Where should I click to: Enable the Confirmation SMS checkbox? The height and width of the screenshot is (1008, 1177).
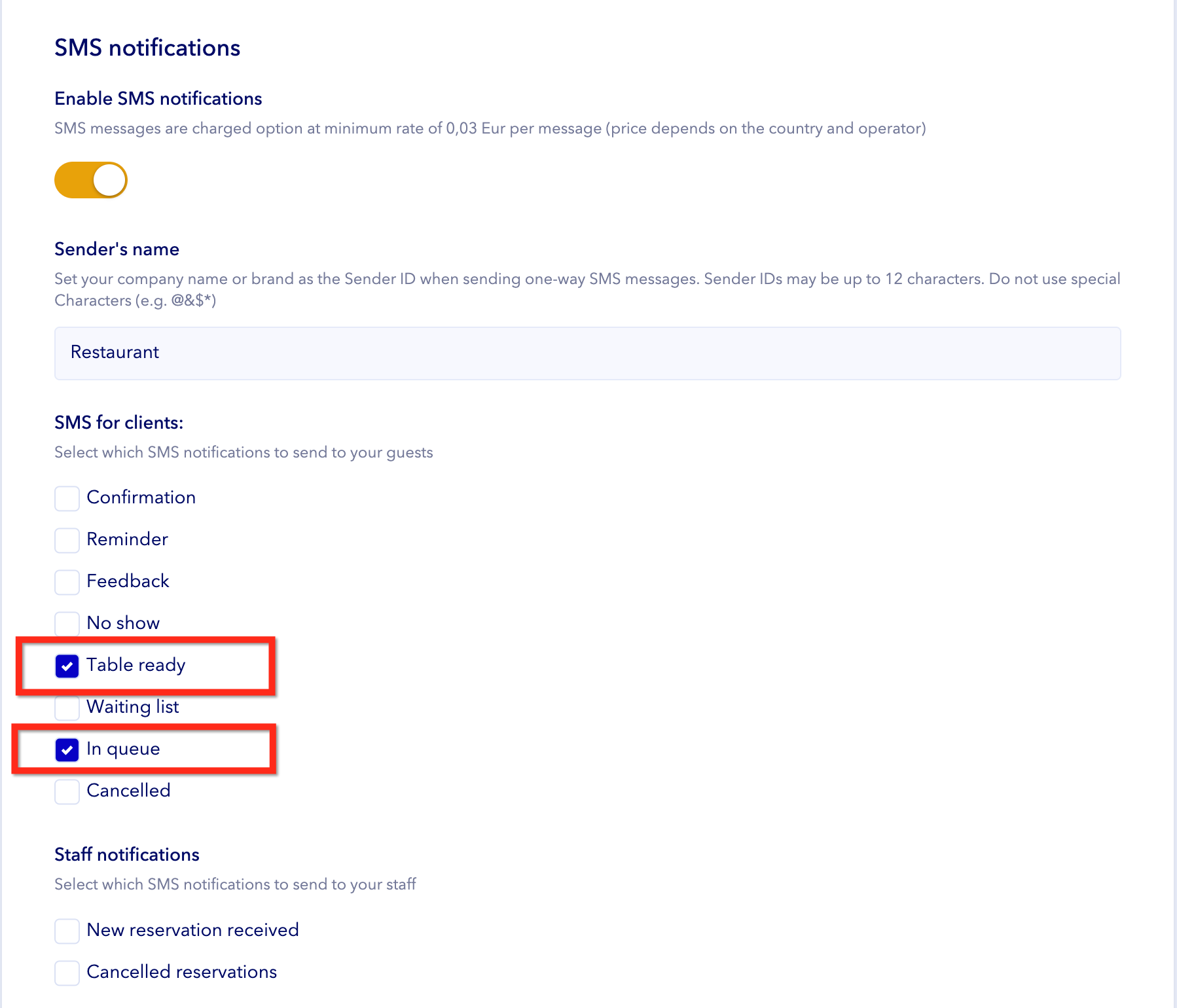pyautogui.click(x=67, y=498)
